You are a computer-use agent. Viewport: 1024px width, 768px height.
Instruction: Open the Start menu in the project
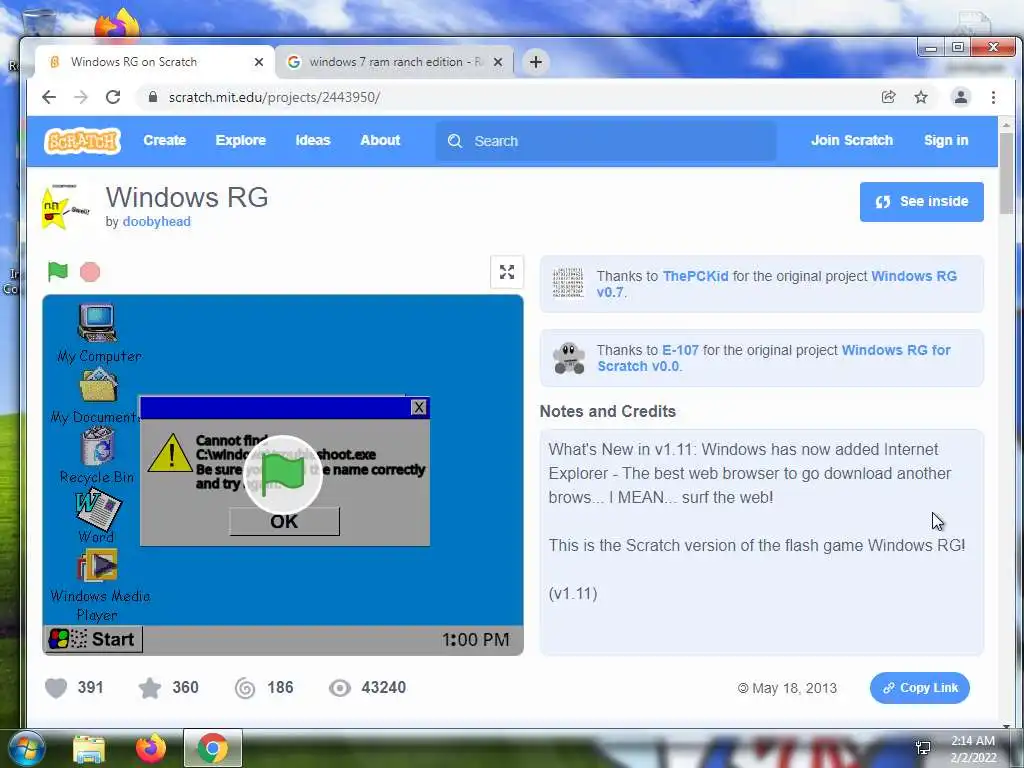pyautogui.click(x=93, y=639)
